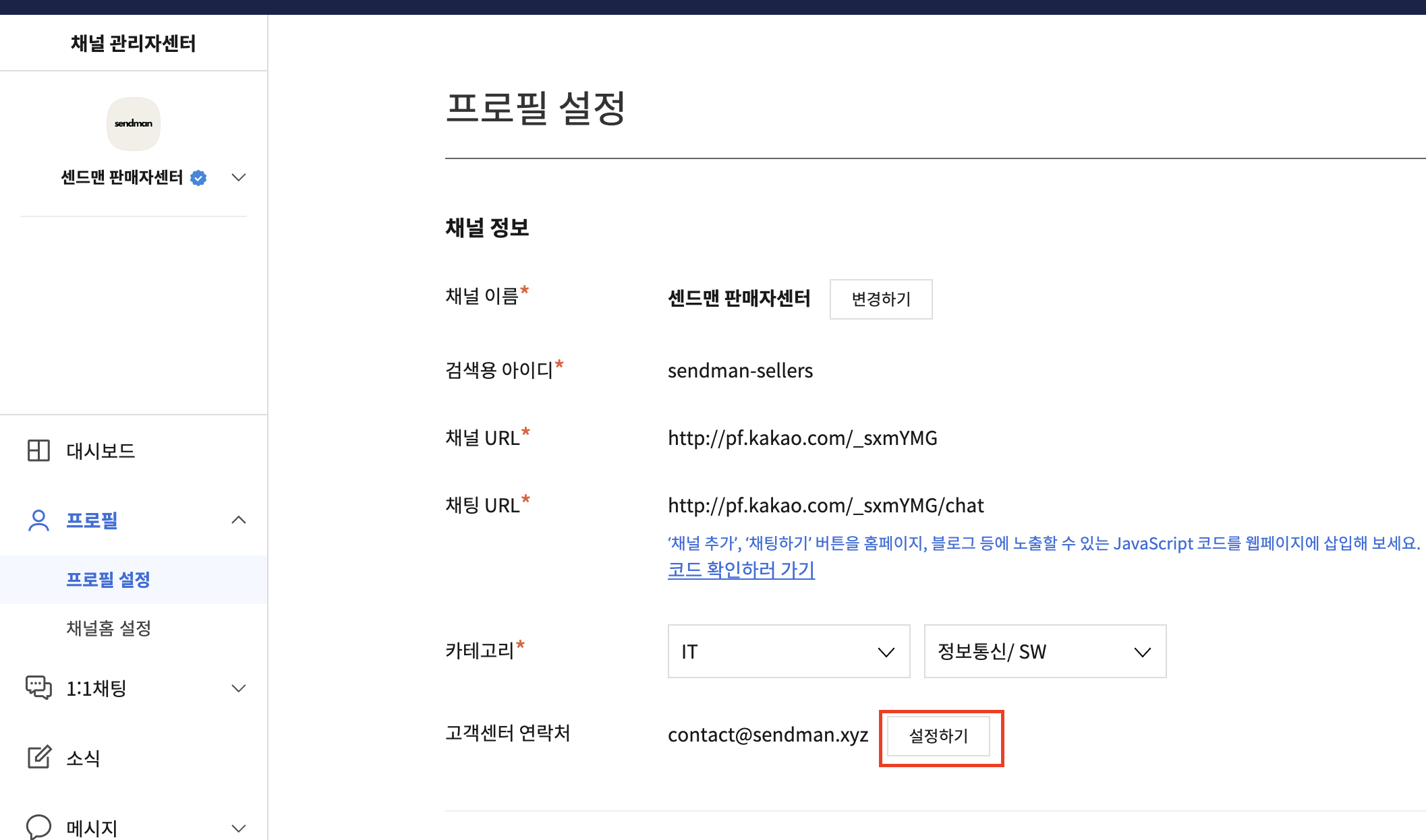Screen dimensions: 1426x840
Task: Click the blue verified badge icon
Action: point(198,178)
